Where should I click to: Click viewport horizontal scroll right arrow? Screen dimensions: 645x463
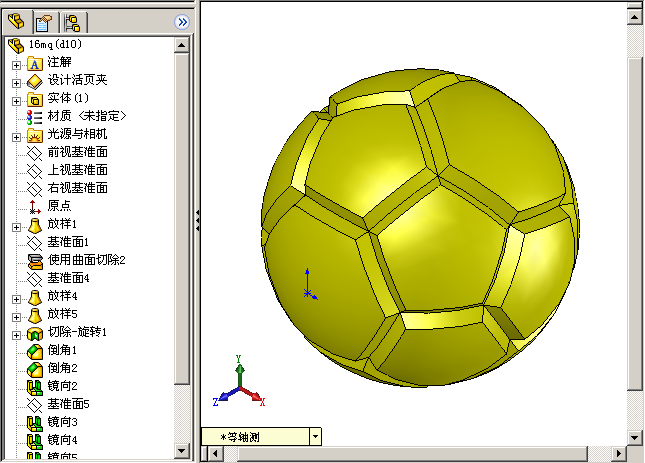click(x=619, y=454)
